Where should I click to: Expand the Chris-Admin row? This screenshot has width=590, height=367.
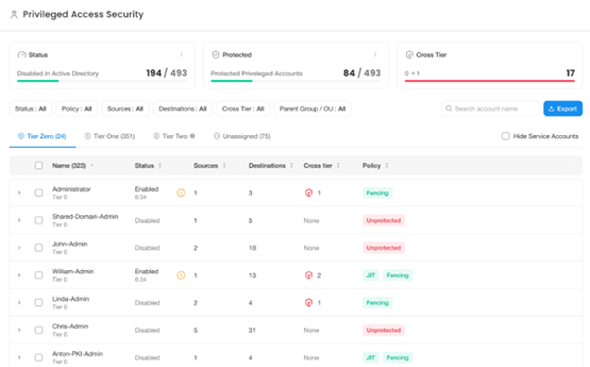click(x=19, y=330)
